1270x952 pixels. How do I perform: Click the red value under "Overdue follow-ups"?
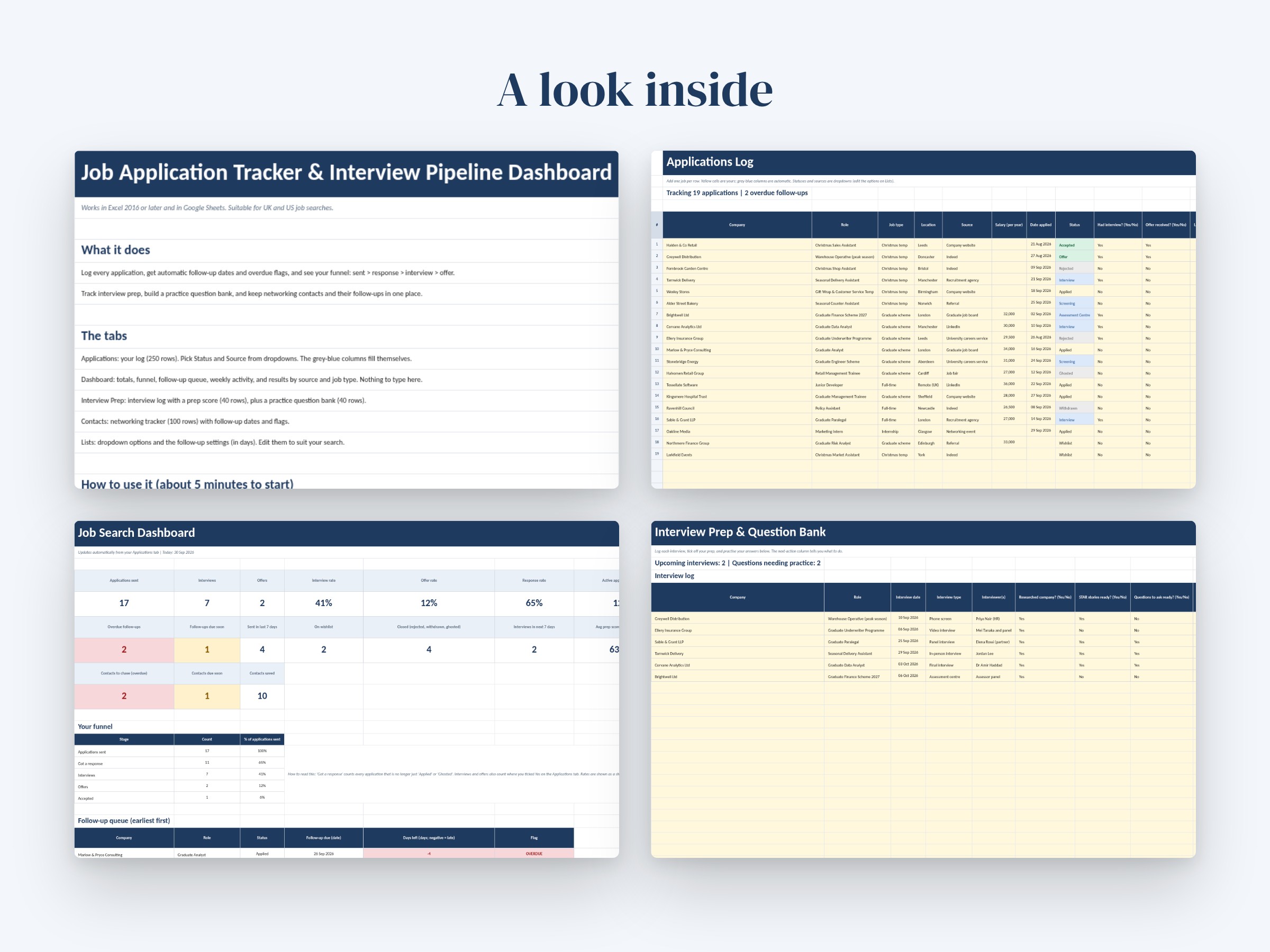[124, 649]
